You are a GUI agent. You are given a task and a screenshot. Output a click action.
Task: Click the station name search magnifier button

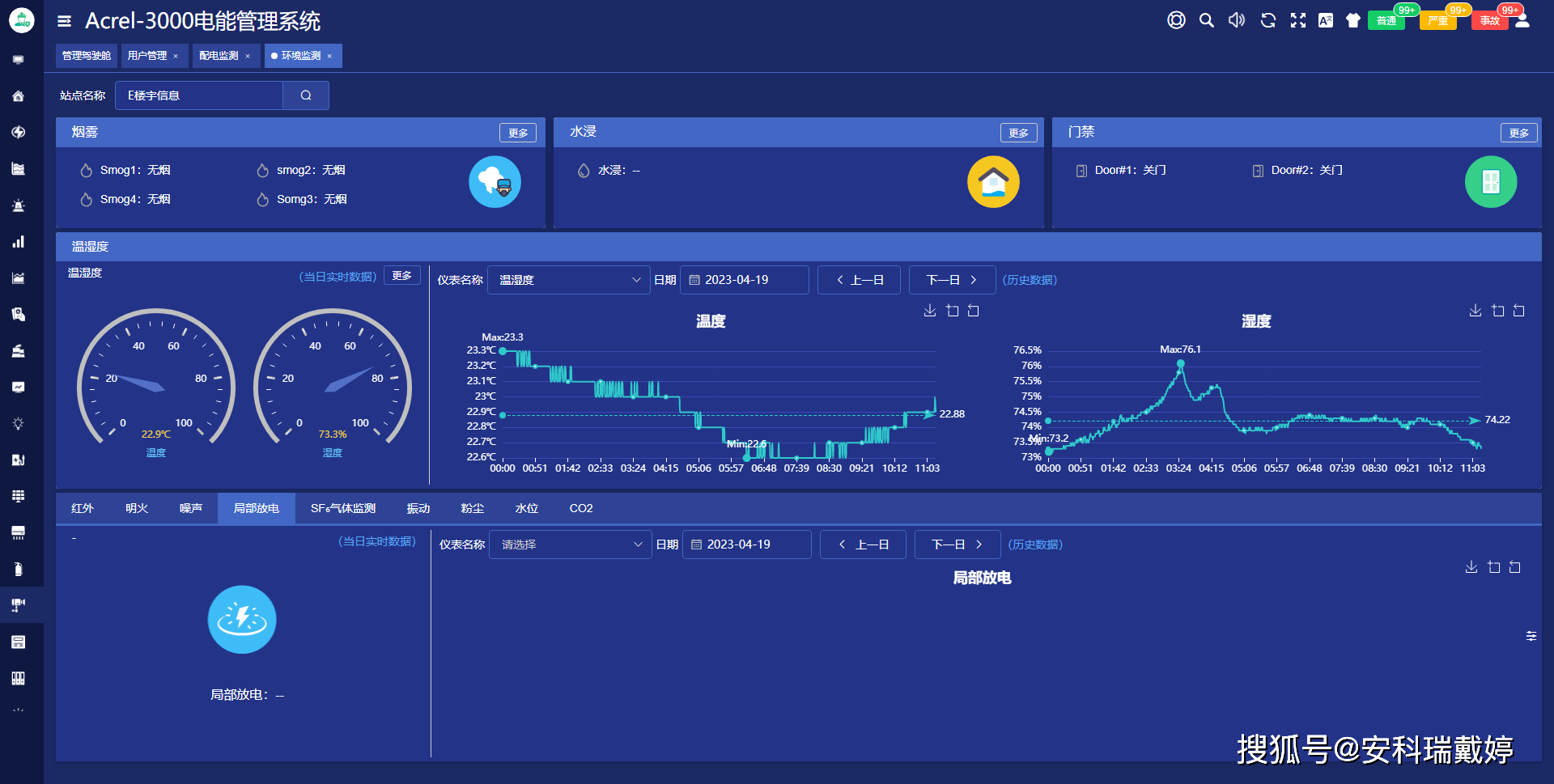pyautogui.click(x=306, y=95)
